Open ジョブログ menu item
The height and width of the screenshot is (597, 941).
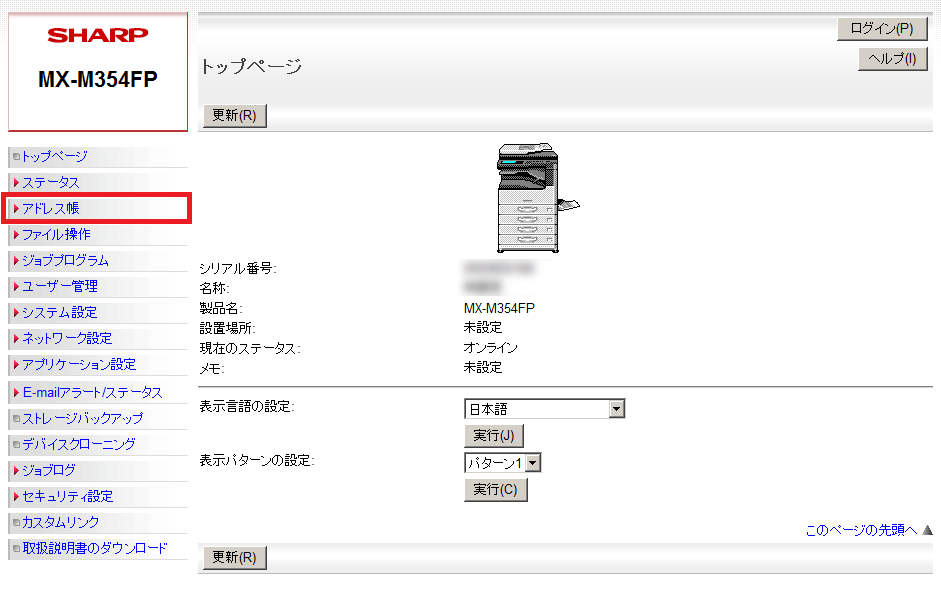point(49,470)
